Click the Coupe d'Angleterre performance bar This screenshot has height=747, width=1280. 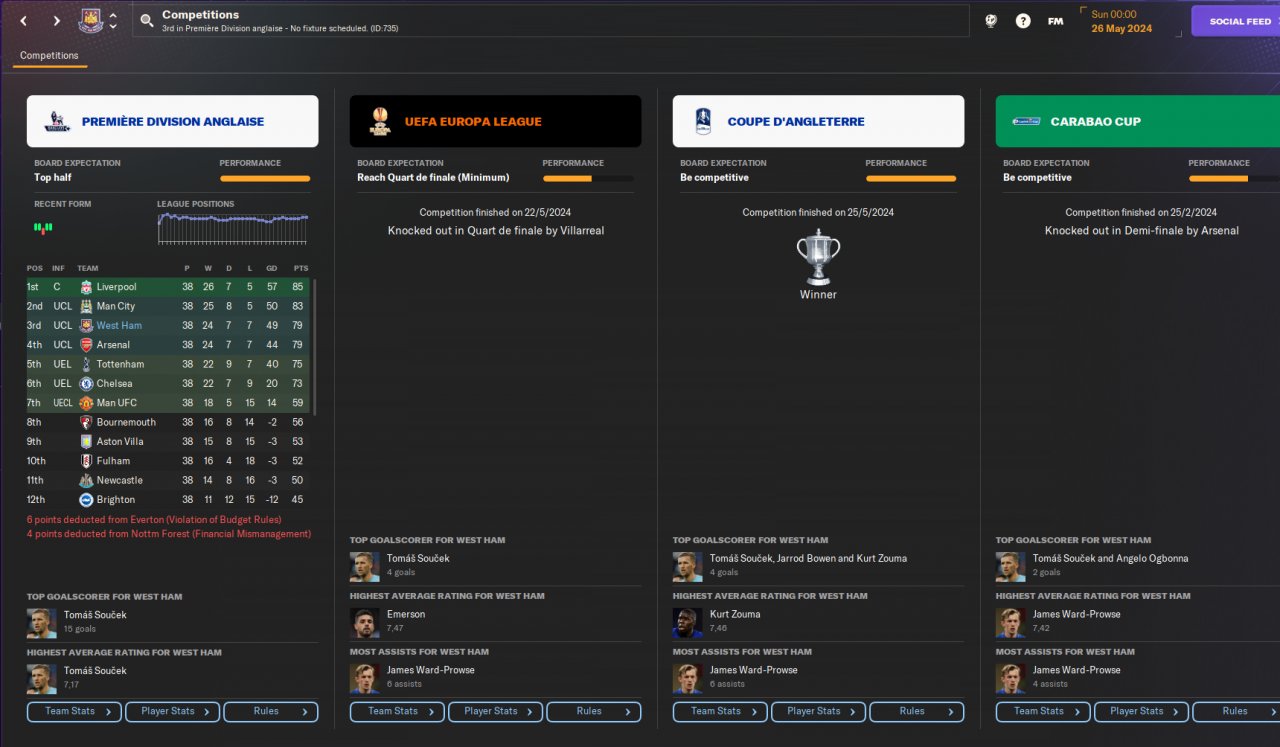click(x=911, y=179)
